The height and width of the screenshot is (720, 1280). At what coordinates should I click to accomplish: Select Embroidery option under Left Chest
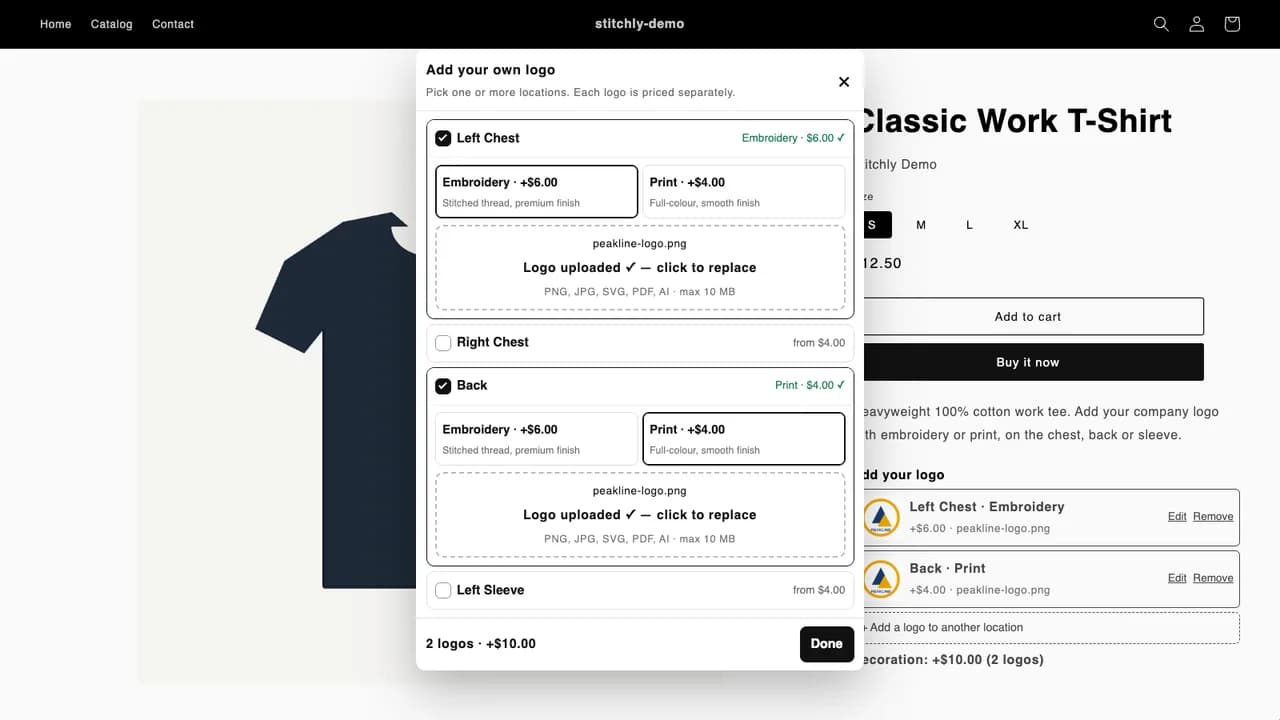click(537, 191)
